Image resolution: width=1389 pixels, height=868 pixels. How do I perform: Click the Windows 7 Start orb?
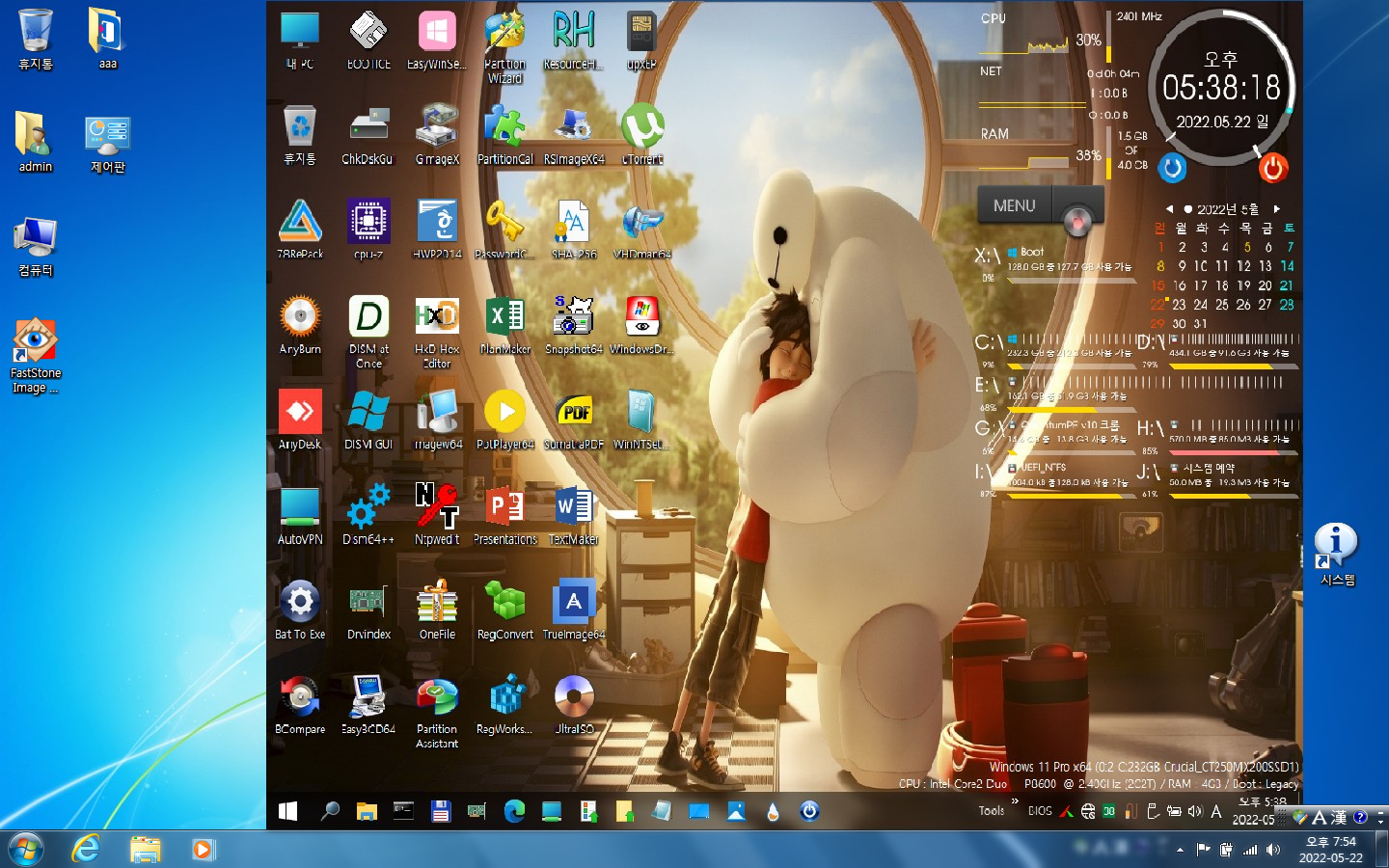point(25,849)
